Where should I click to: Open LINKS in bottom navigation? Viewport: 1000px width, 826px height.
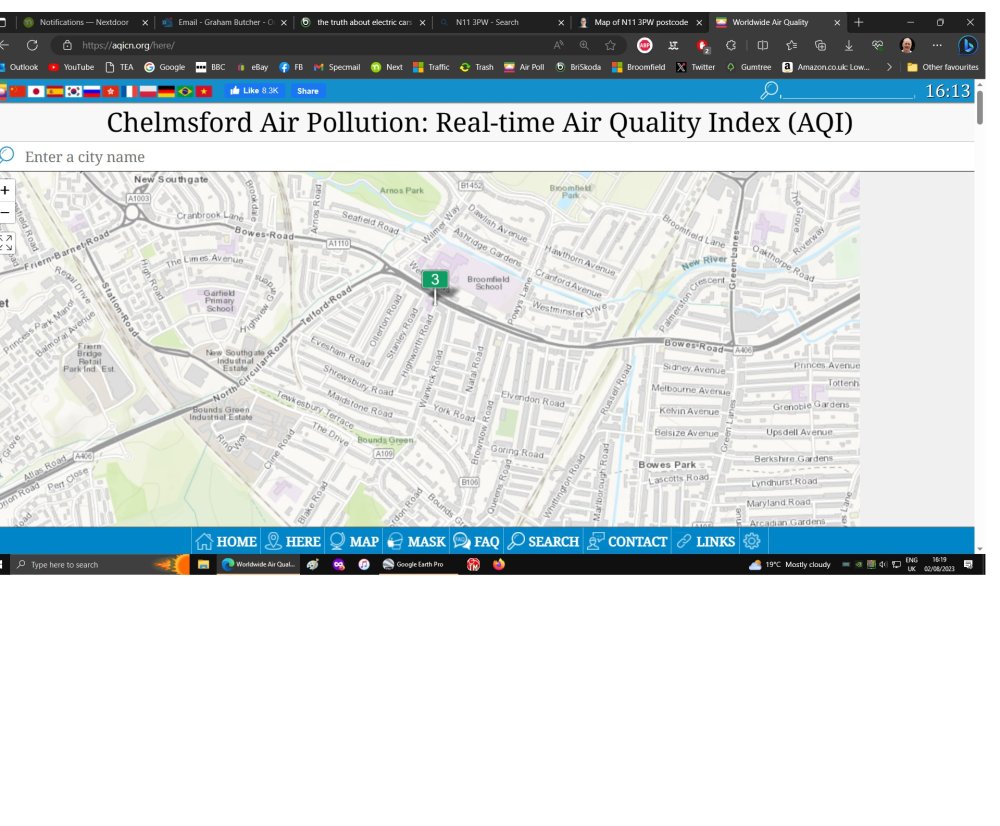[706, 541]
